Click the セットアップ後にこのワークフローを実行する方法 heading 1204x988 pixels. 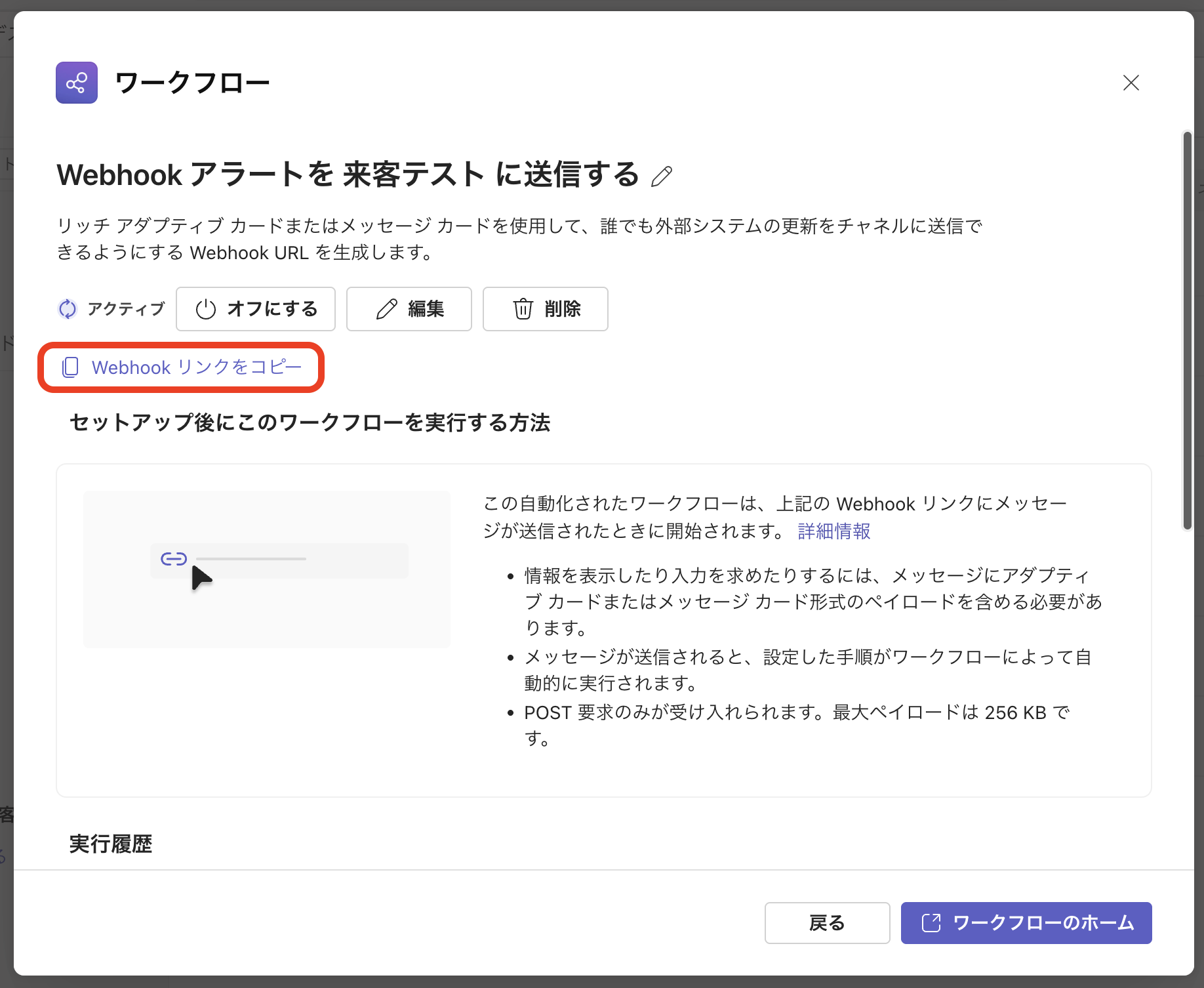click(x=310, y=422)
